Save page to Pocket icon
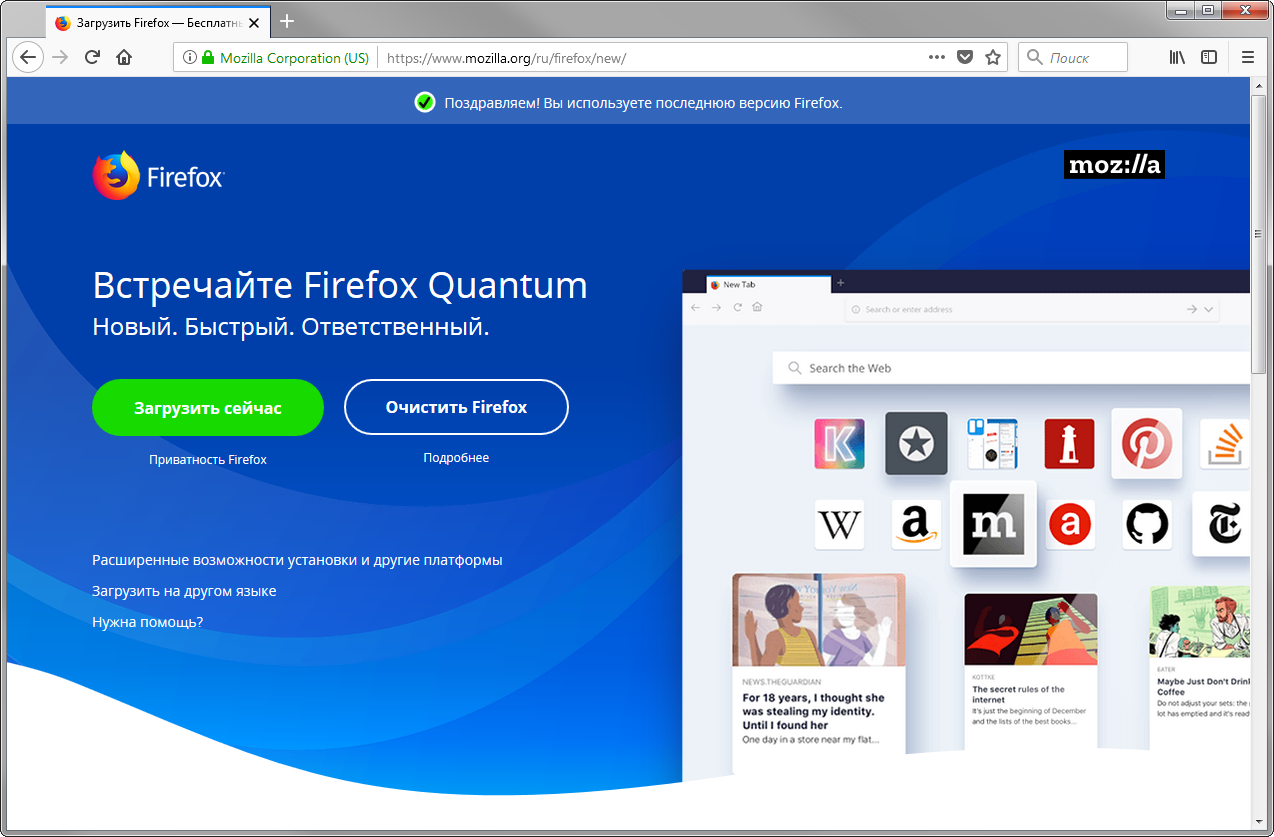The width and height of the screenshot is (1274, 837). [x=965, y=57]
